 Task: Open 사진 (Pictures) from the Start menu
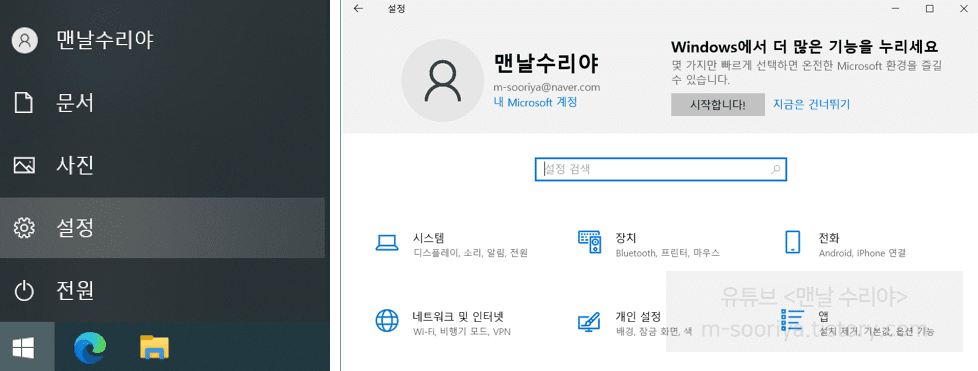pos(162,166)
